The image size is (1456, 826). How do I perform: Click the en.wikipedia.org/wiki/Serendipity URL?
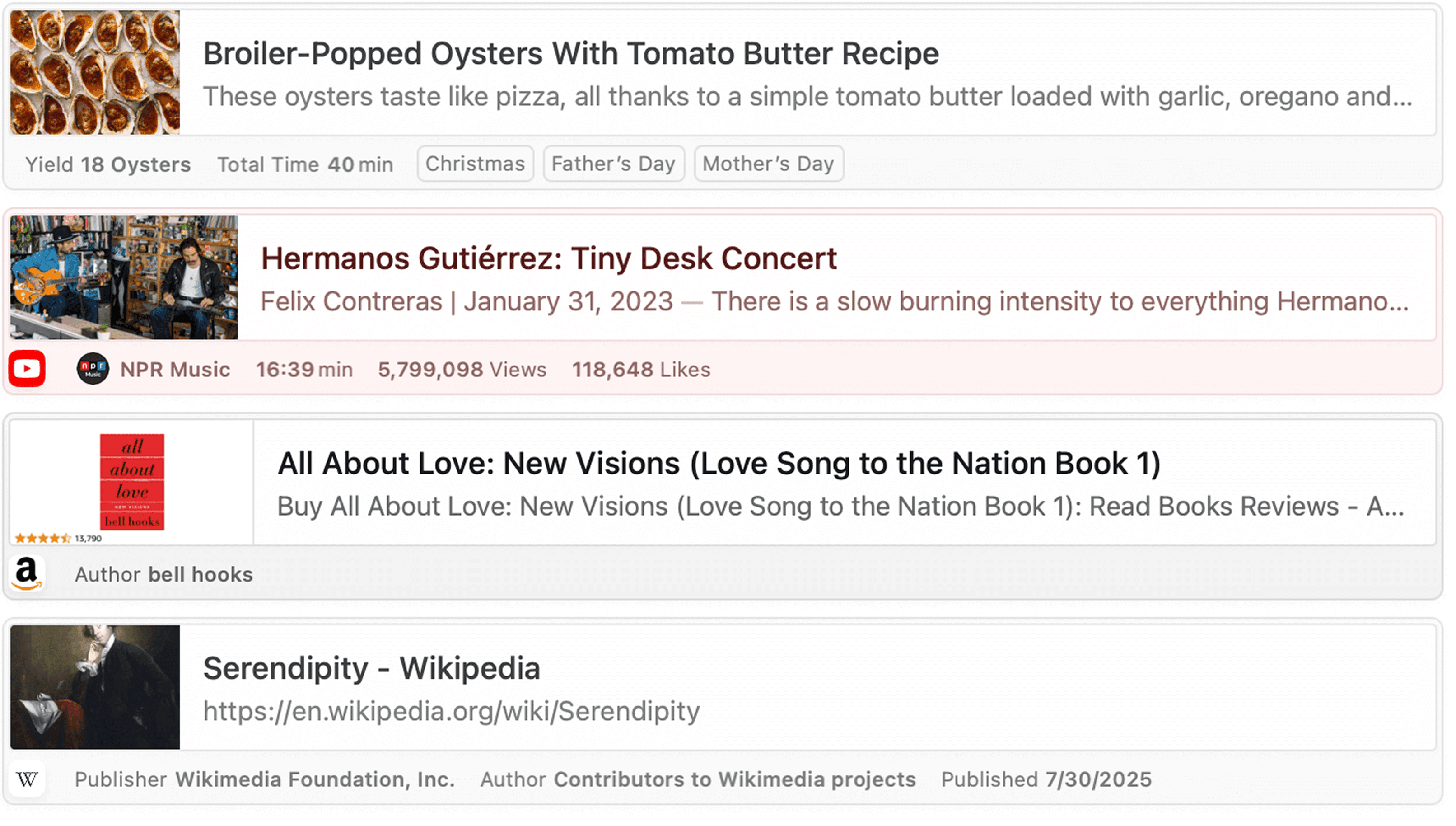[x=451, y=711]
